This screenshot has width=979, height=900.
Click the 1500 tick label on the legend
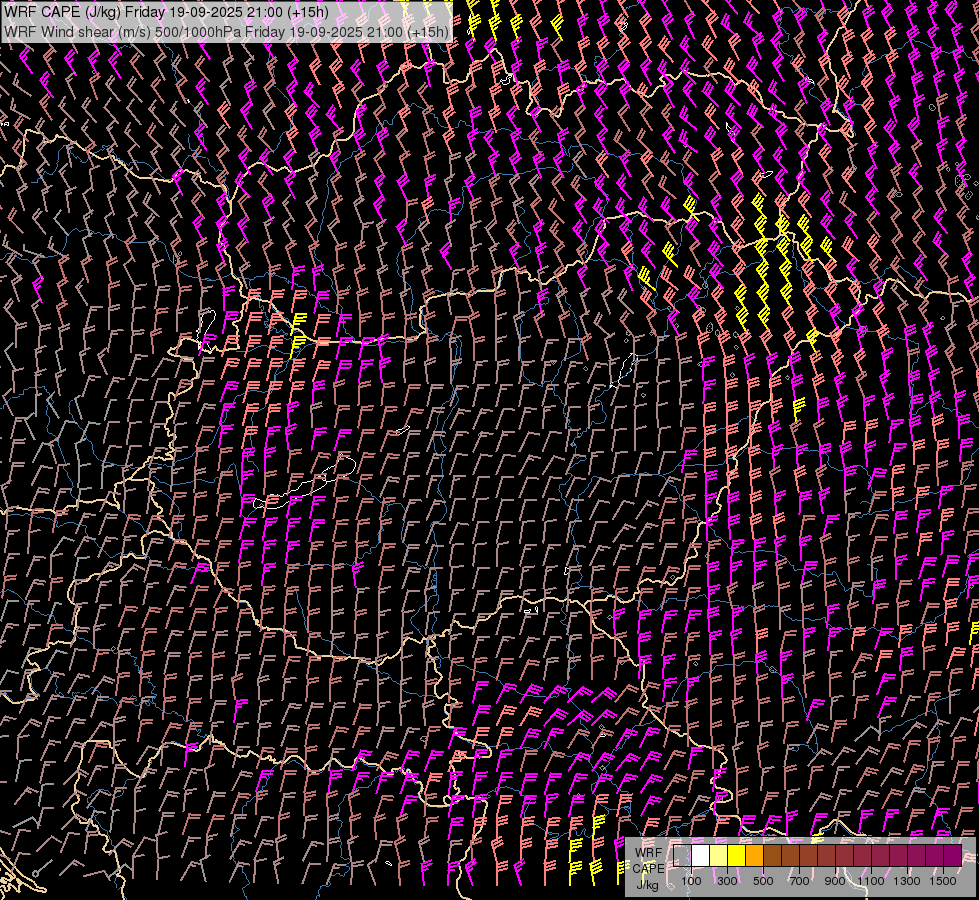(x=943, y=881)
